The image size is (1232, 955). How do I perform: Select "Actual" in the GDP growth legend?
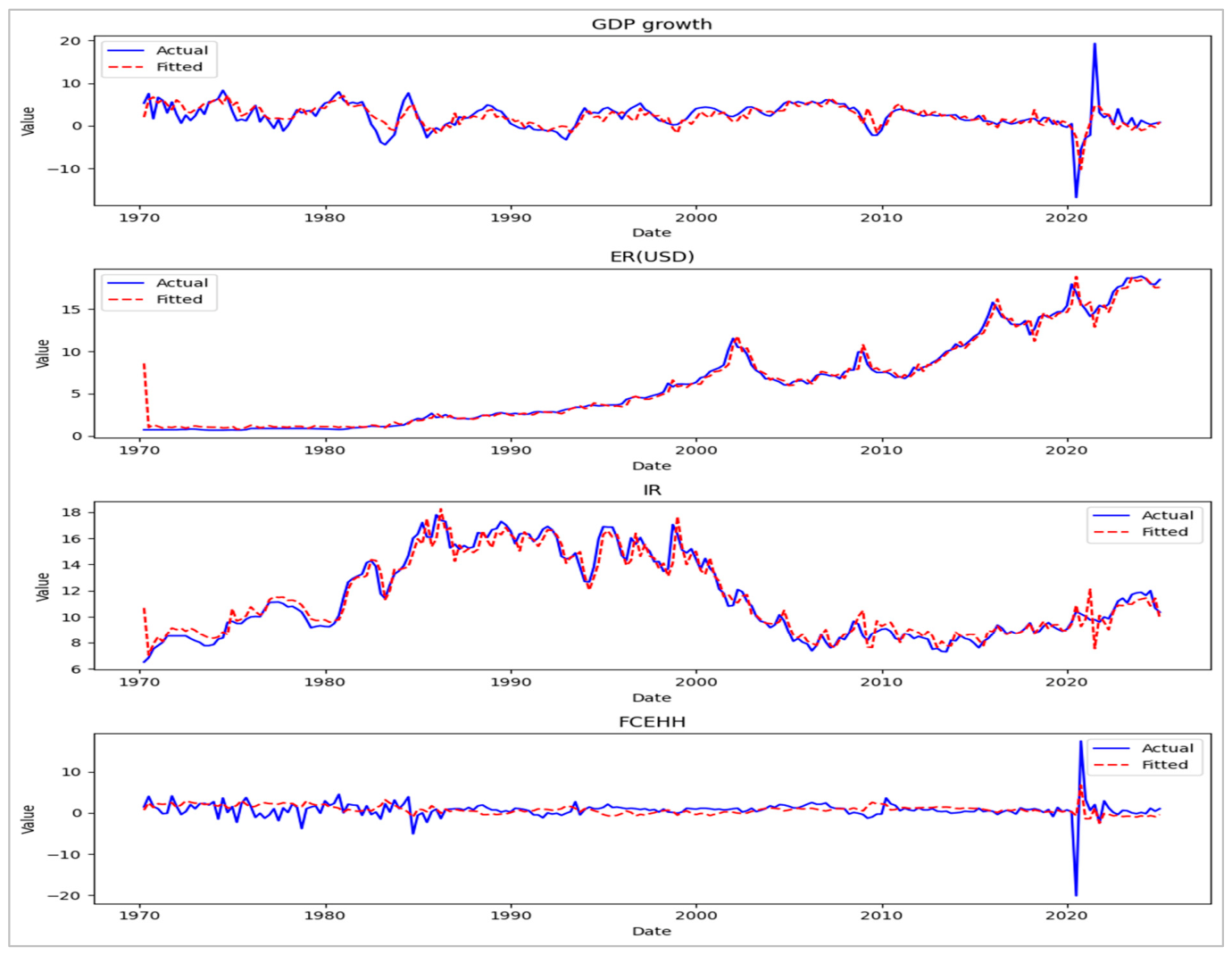pos(182,51)
